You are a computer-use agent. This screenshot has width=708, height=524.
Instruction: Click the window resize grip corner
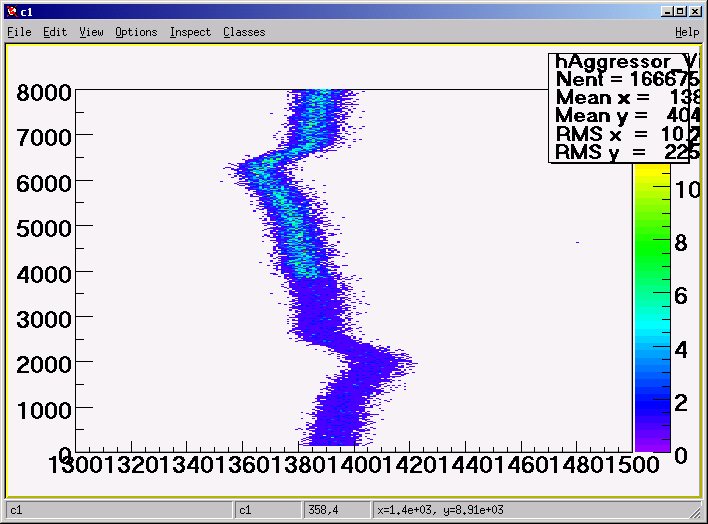(x=695, y=512)
